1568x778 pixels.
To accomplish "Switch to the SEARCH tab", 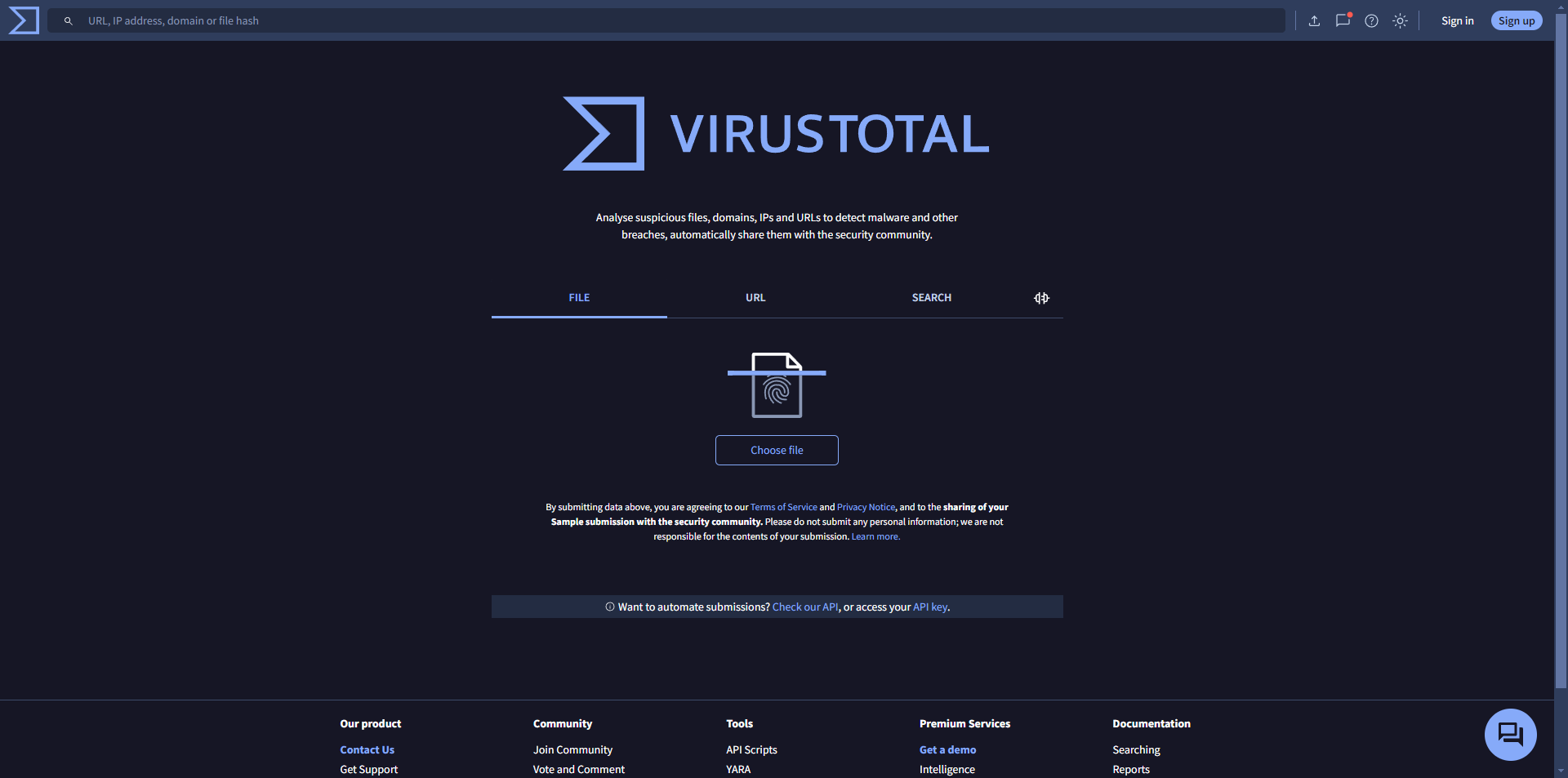I will click(931, 298).
